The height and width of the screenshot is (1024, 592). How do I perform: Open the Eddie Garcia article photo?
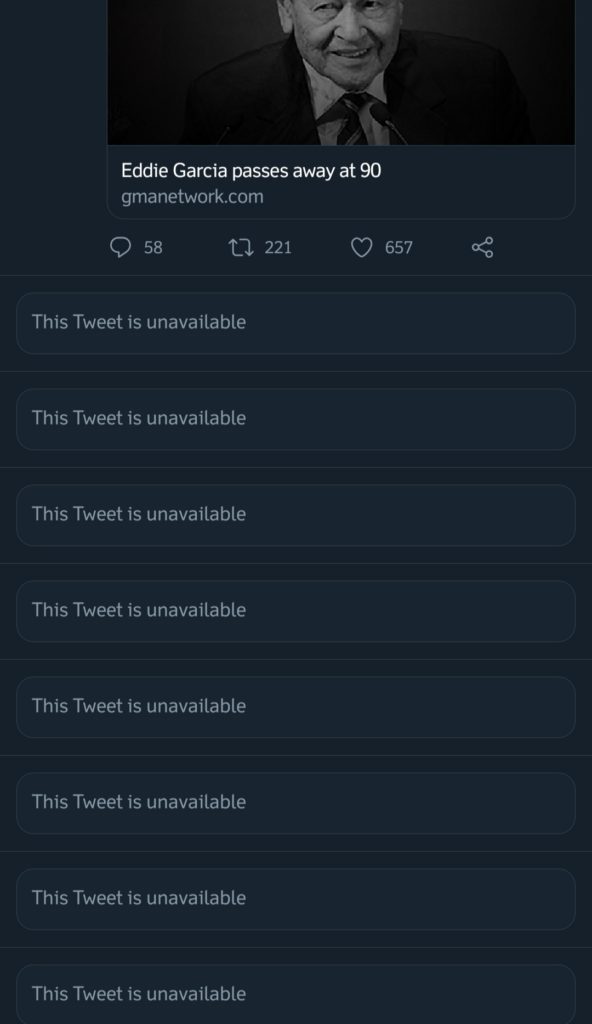click(341, 72)
